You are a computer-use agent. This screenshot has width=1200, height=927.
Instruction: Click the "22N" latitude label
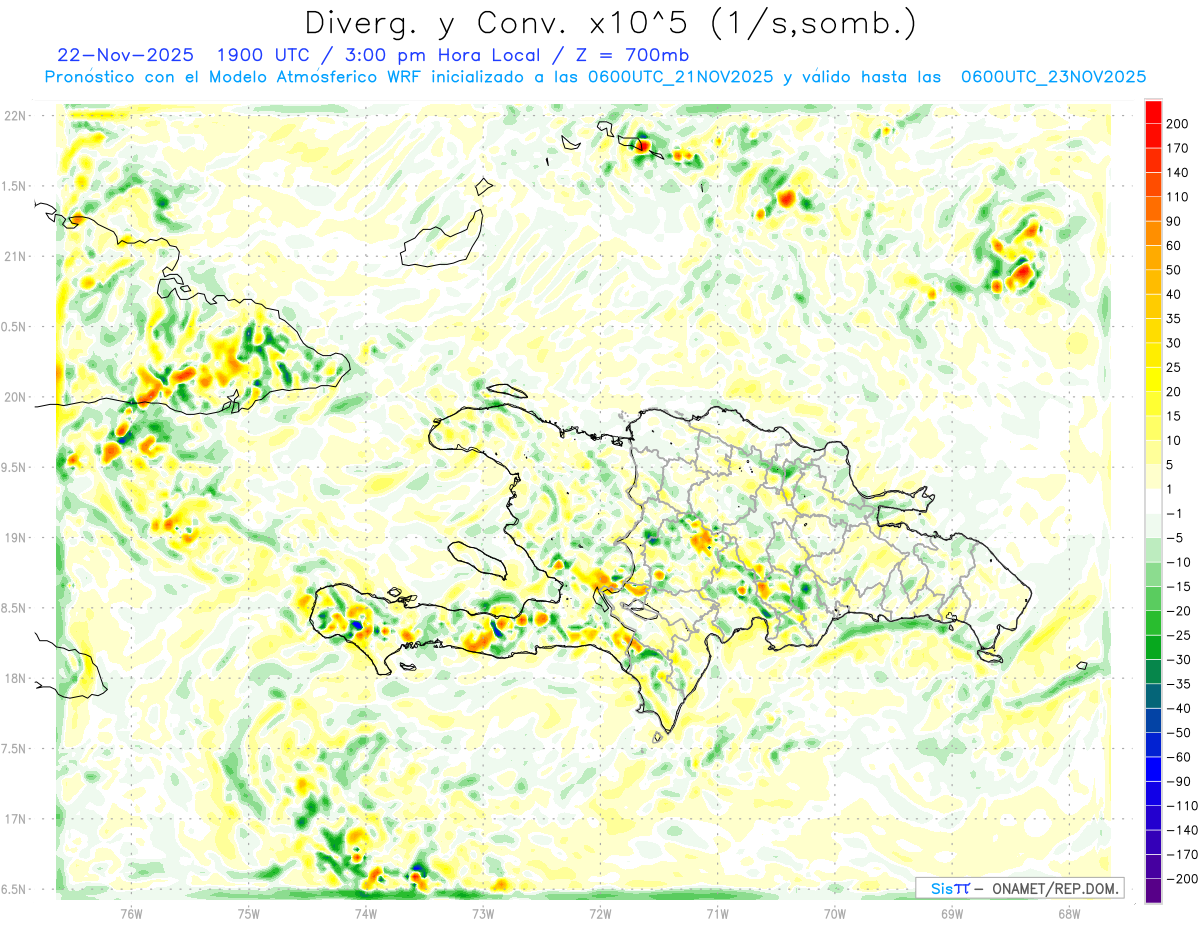[x=15, y=116]
